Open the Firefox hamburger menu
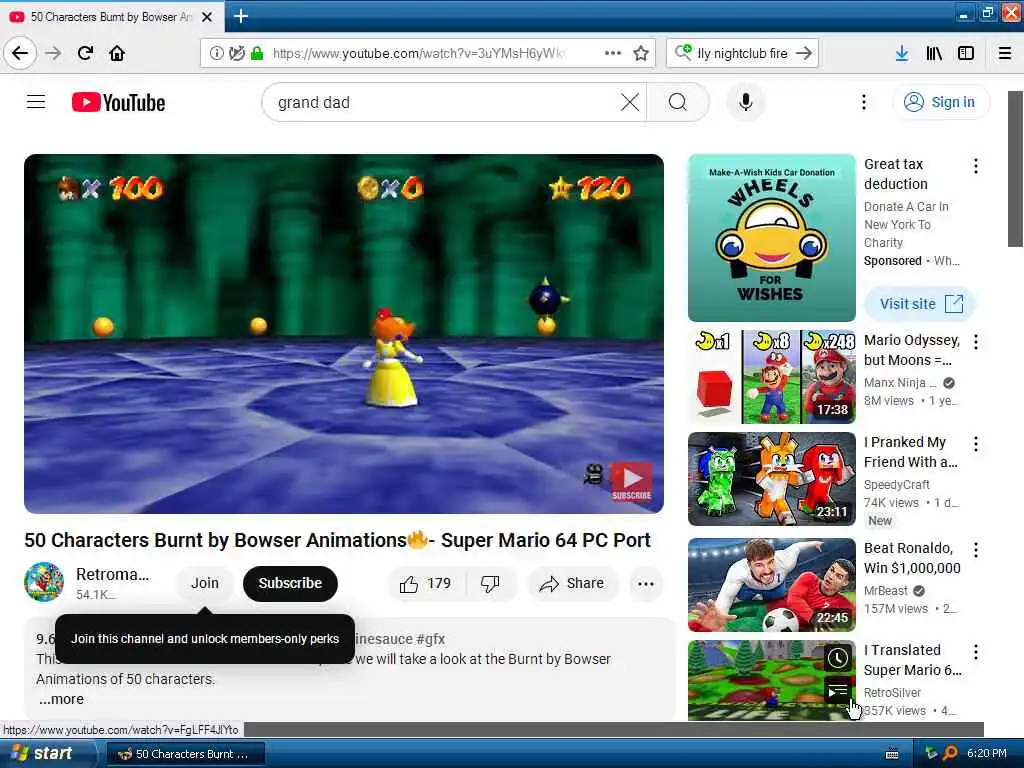Viewport: 1024px width, 768px height. [x=1005, y=53]
